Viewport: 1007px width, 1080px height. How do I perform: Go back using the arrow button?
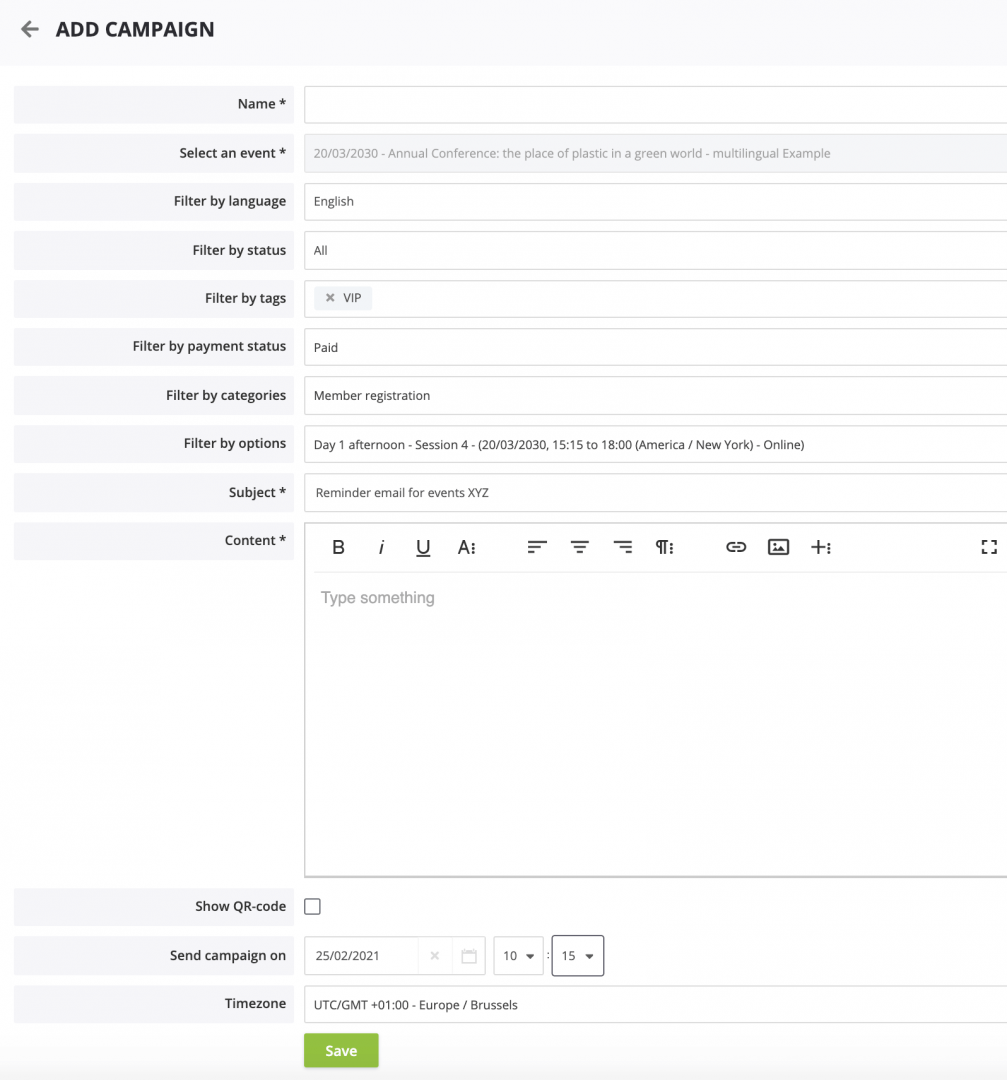click(29, 29)
